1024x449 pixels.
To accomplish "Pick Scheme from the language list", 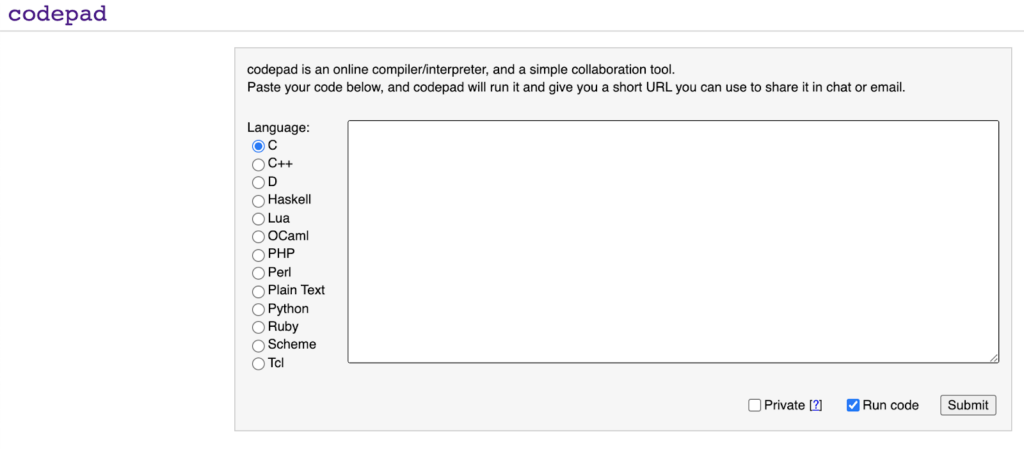I will click(258, 345).
